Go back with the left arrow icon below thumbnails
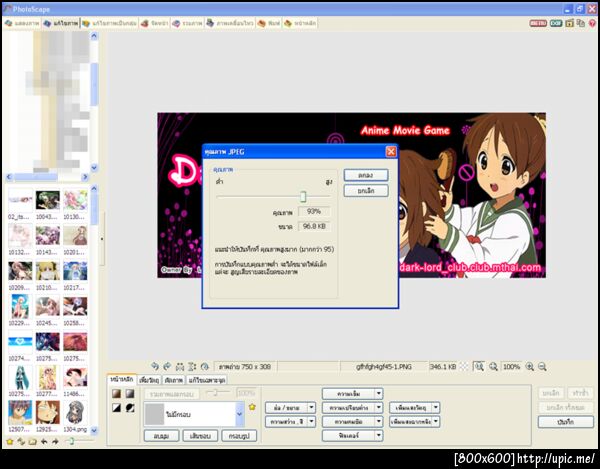Image resolution: width=600 pixels, height=469 pixels. [44, 441]
